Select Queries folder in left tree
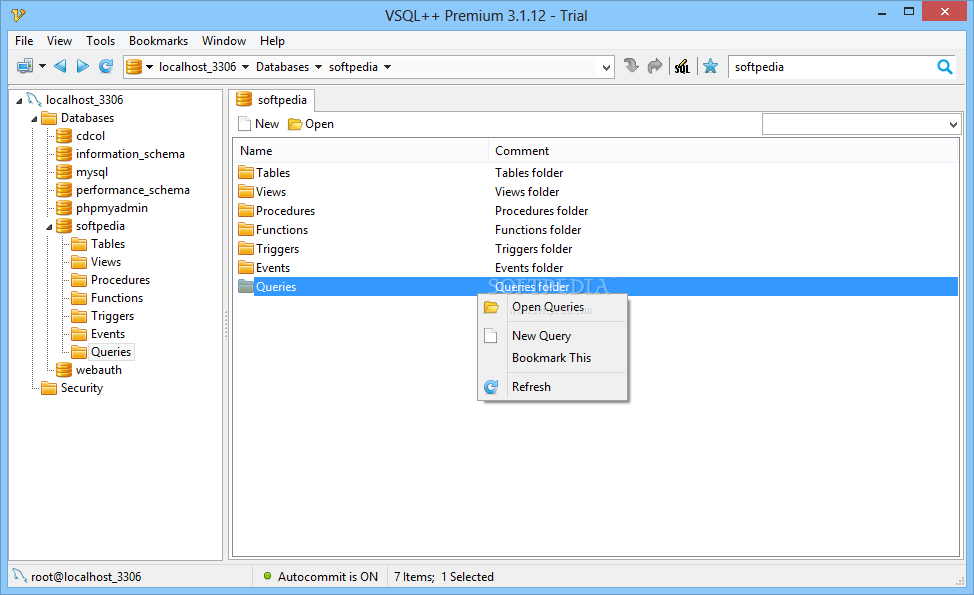The image size is (974, 595). tap(111, 352)
